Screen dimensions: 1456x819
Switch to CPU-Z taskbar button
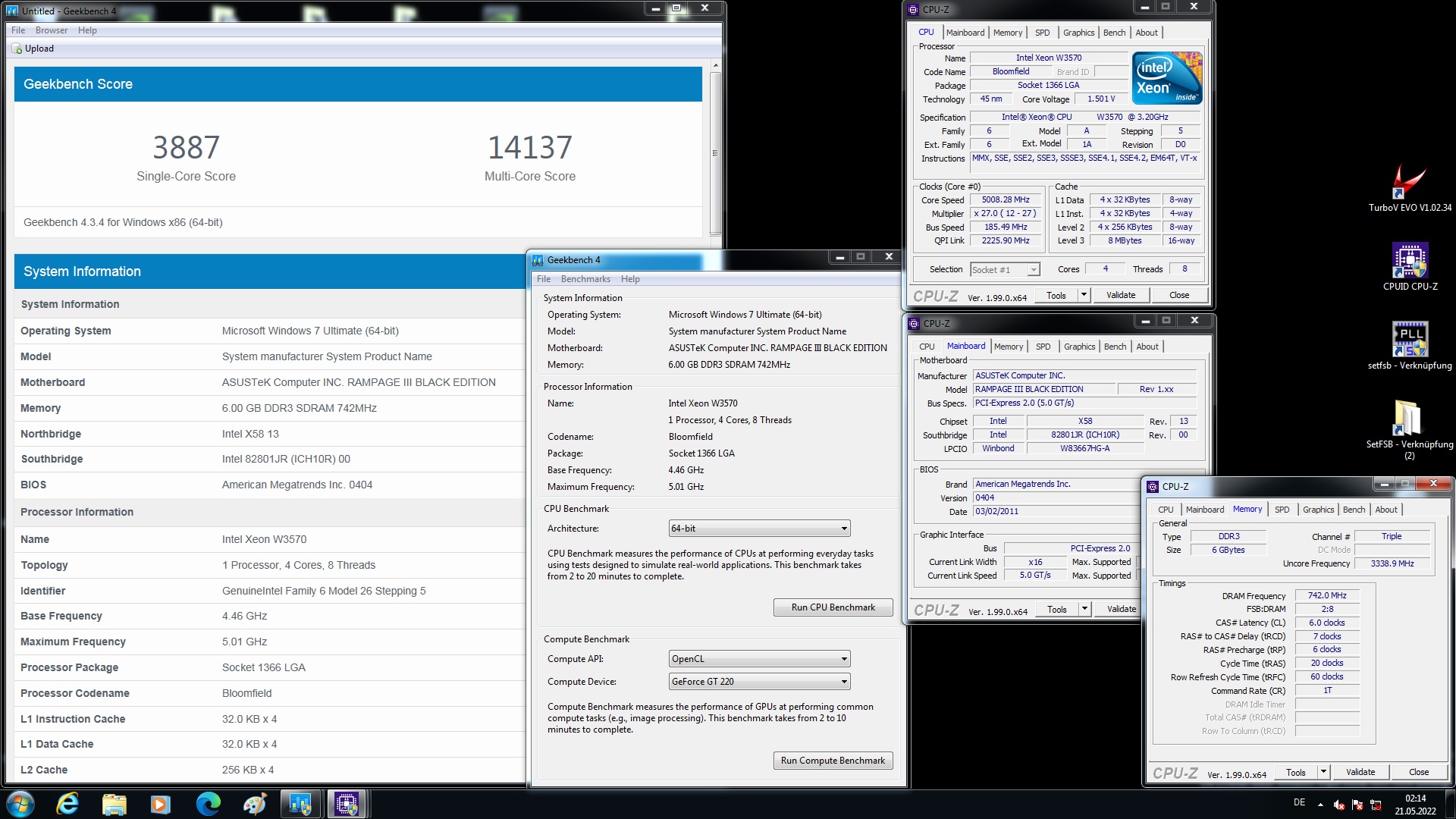click(x=347, y=804)
